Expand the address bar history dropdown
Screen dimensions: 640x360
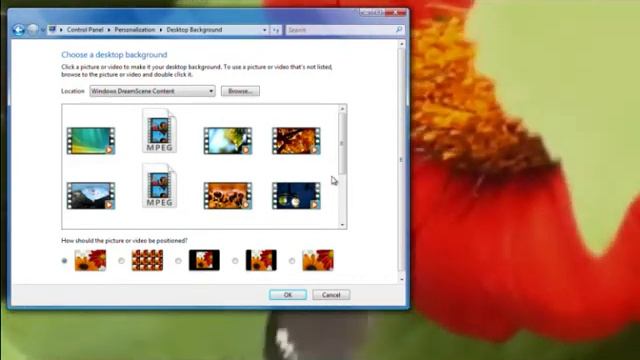264,30
